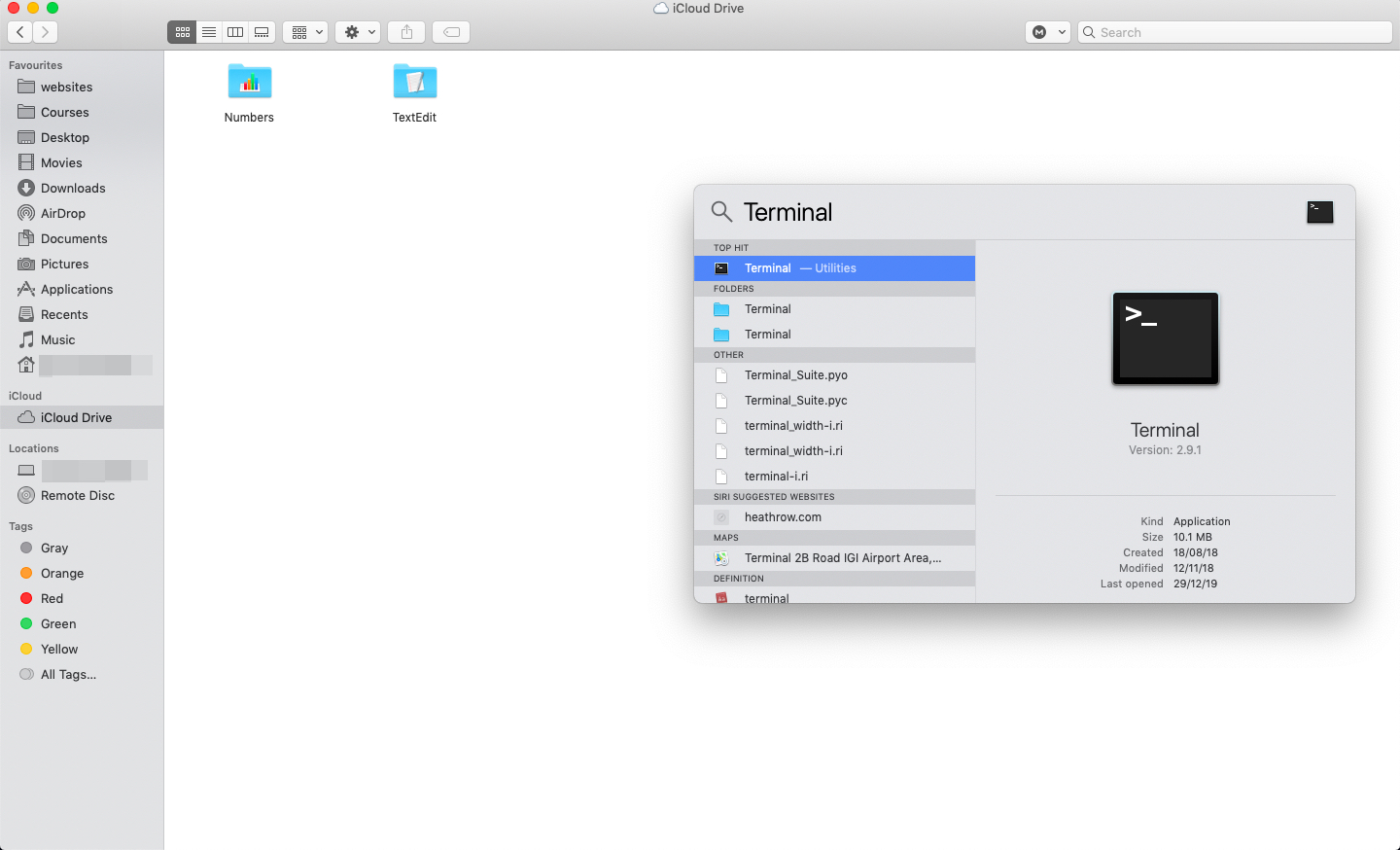This screenshot has width=1400, height=850.
Task: Click the Last opened date 29/12/19
Action: coord(1195,584)
